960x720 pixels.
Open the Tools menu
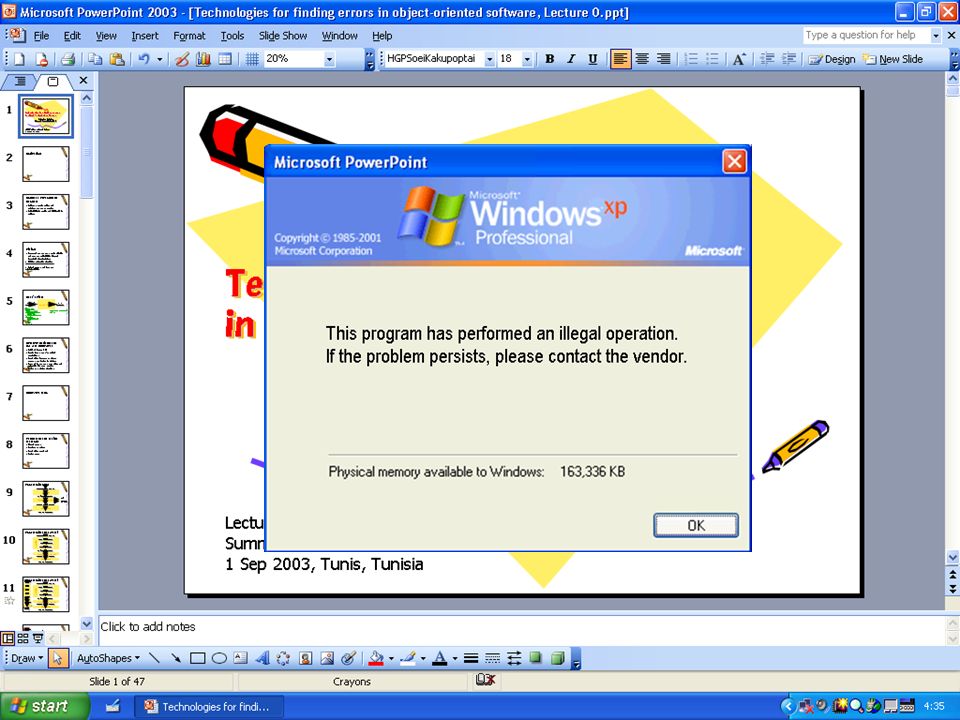[232, 36]
